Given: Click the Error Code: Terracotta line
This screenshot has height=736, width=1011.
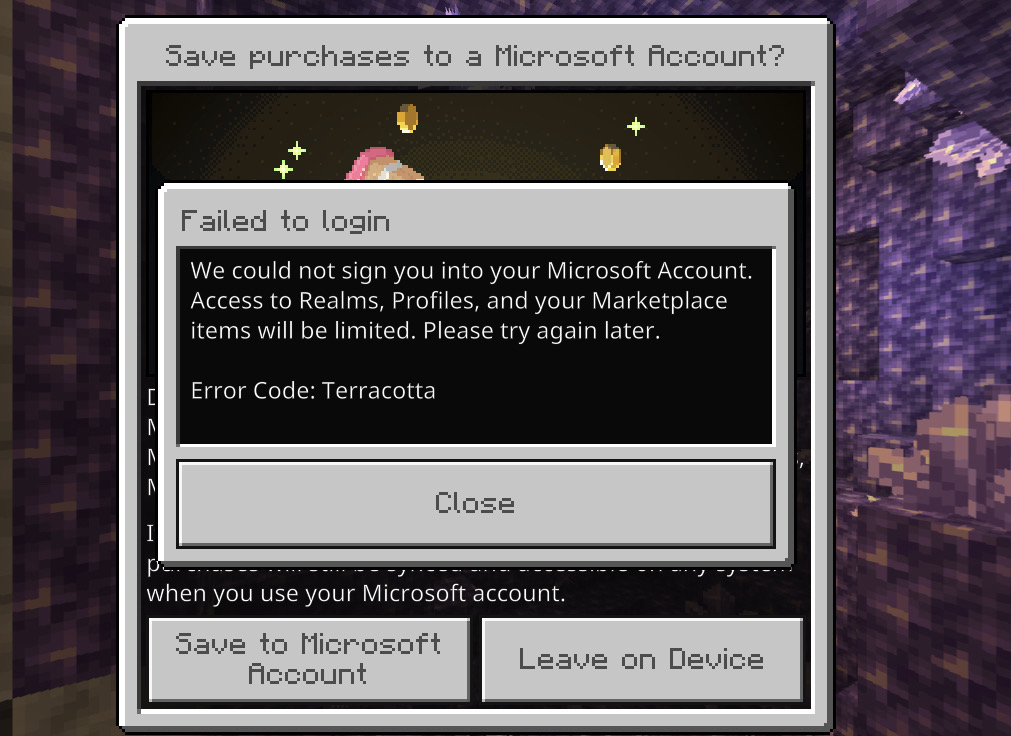Looking at the screenshot, I should pos(313,391).
